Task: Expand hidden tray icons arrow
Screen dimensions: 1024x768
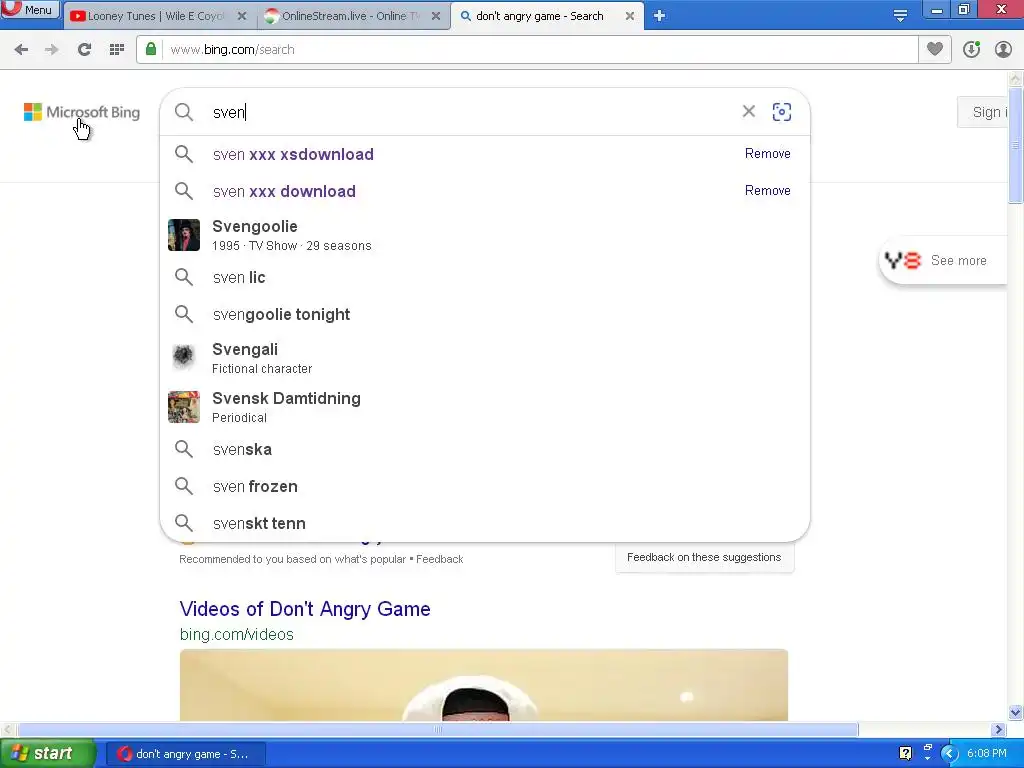Action: (949, 754)
